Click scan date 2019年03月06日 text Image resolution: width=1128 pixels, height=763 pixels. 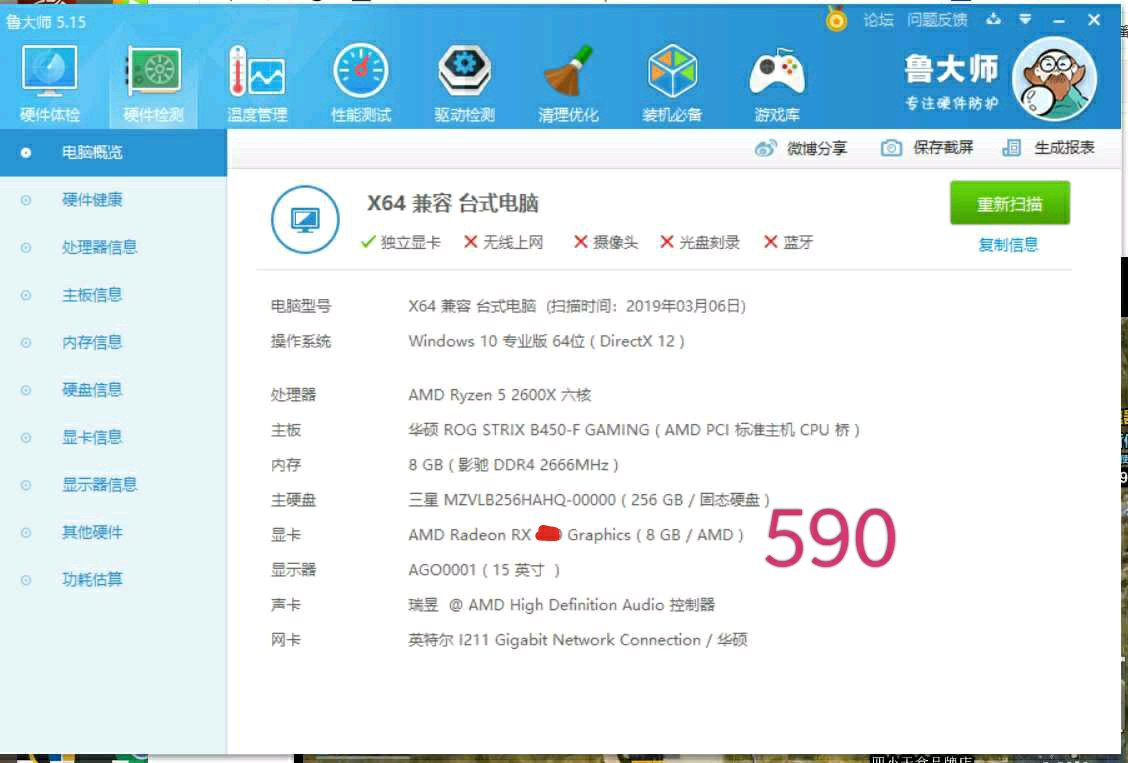click(x=683, y=306)
